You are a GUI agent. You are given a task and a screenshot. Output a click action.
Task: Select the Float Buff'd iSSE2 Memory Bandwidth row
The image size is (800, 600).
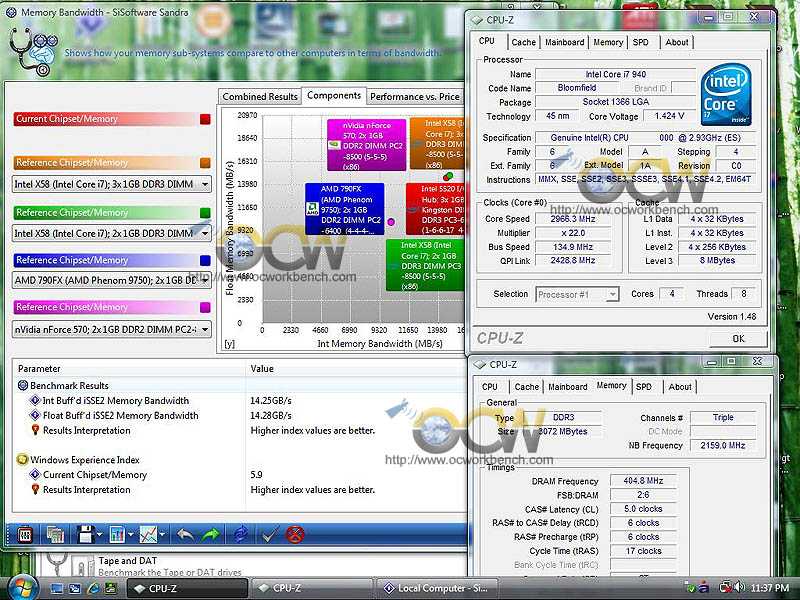240,415
